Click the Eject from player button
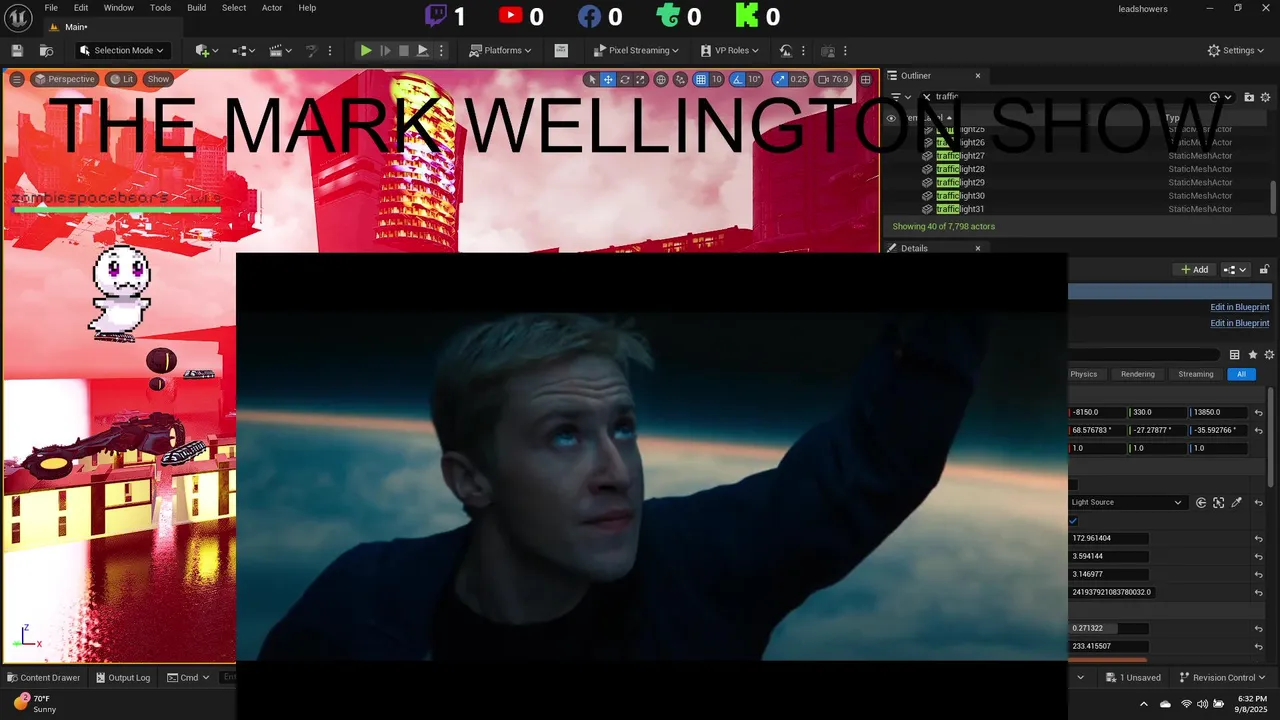The width and height of the screenshot is (1280, 720). (423, 50)
